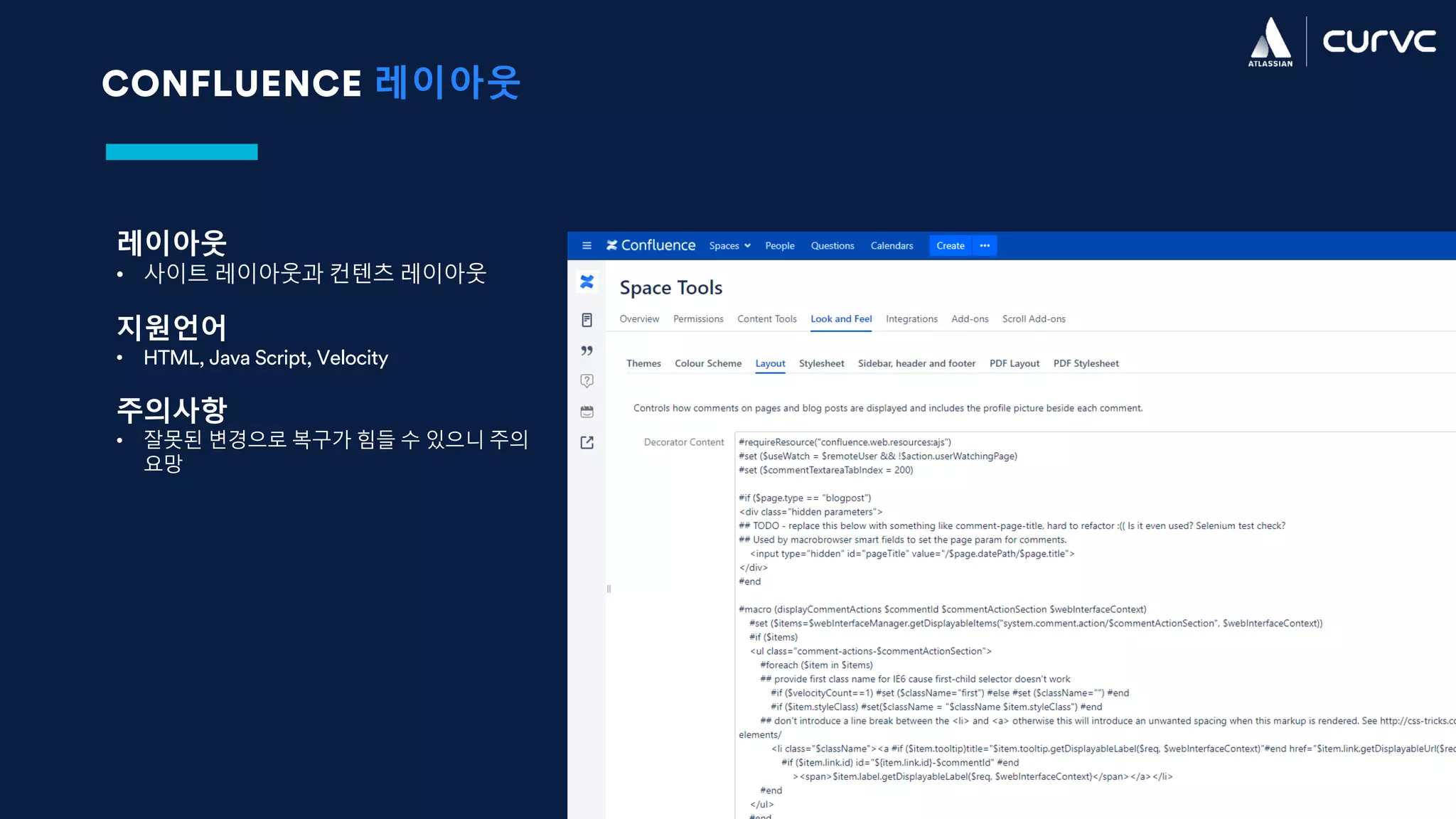The width and height of the screenshot is (1456, 819).
Task: Click 'HTML, Java Script, Velocity' bullet text
Action: tap(266, 358)
